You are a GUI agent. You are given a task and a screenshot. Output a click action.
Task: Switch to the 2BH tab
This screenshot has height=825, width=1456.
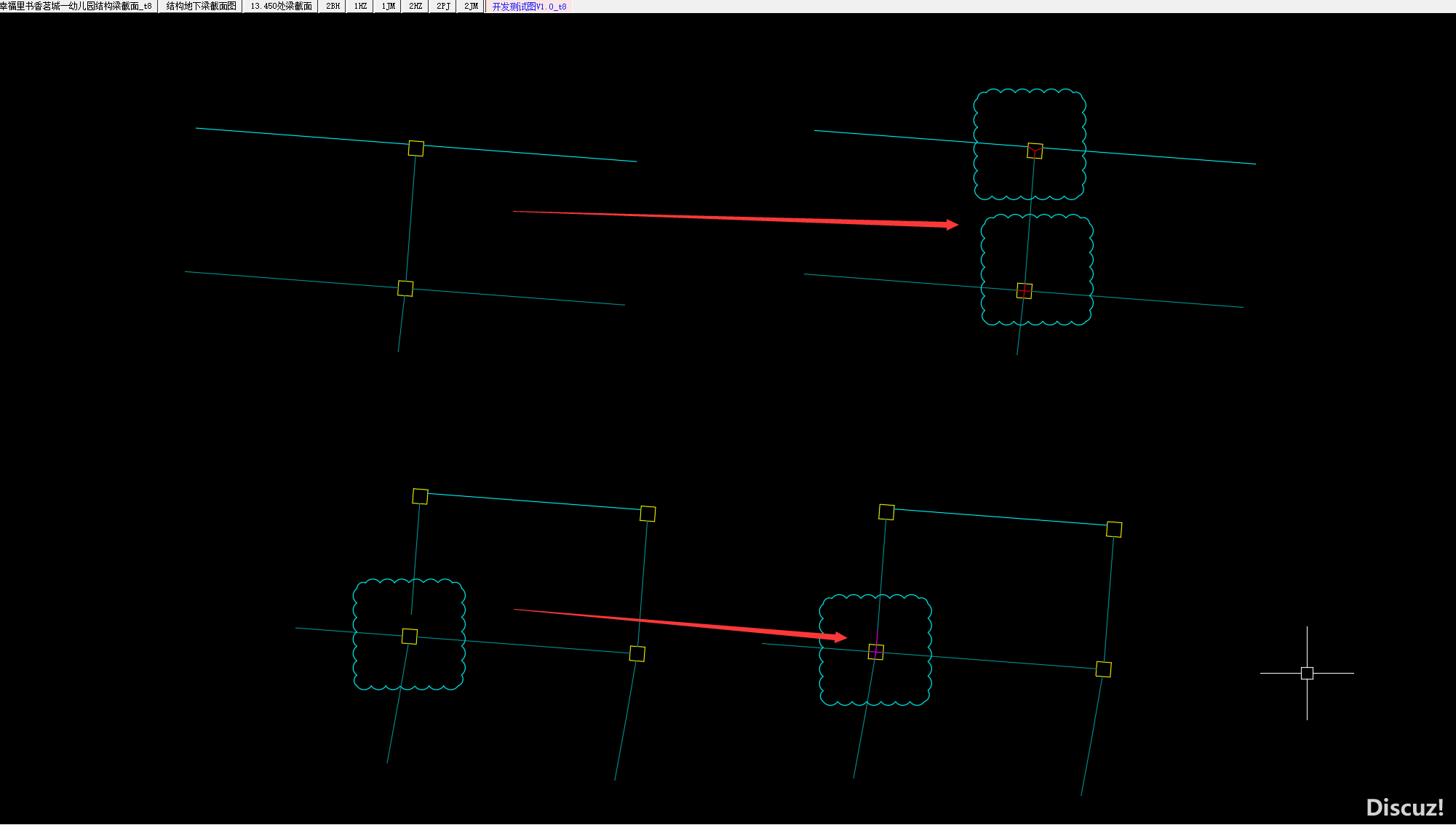point(333,7)
